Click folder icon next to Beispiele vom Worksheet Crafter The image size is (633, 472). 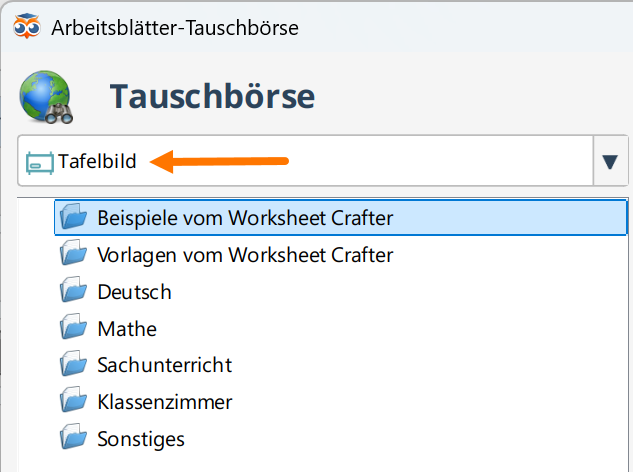pos(73,216)
